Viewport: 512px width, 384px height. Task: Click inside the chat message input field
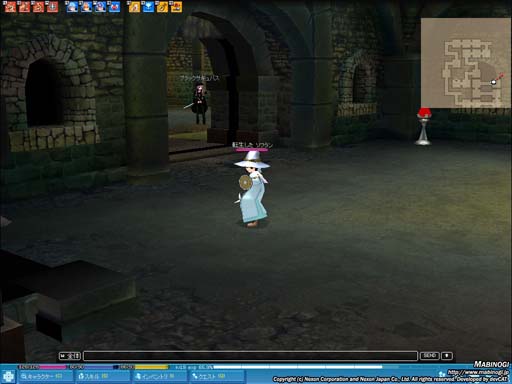pyautogui.click(x=250, y=356)
